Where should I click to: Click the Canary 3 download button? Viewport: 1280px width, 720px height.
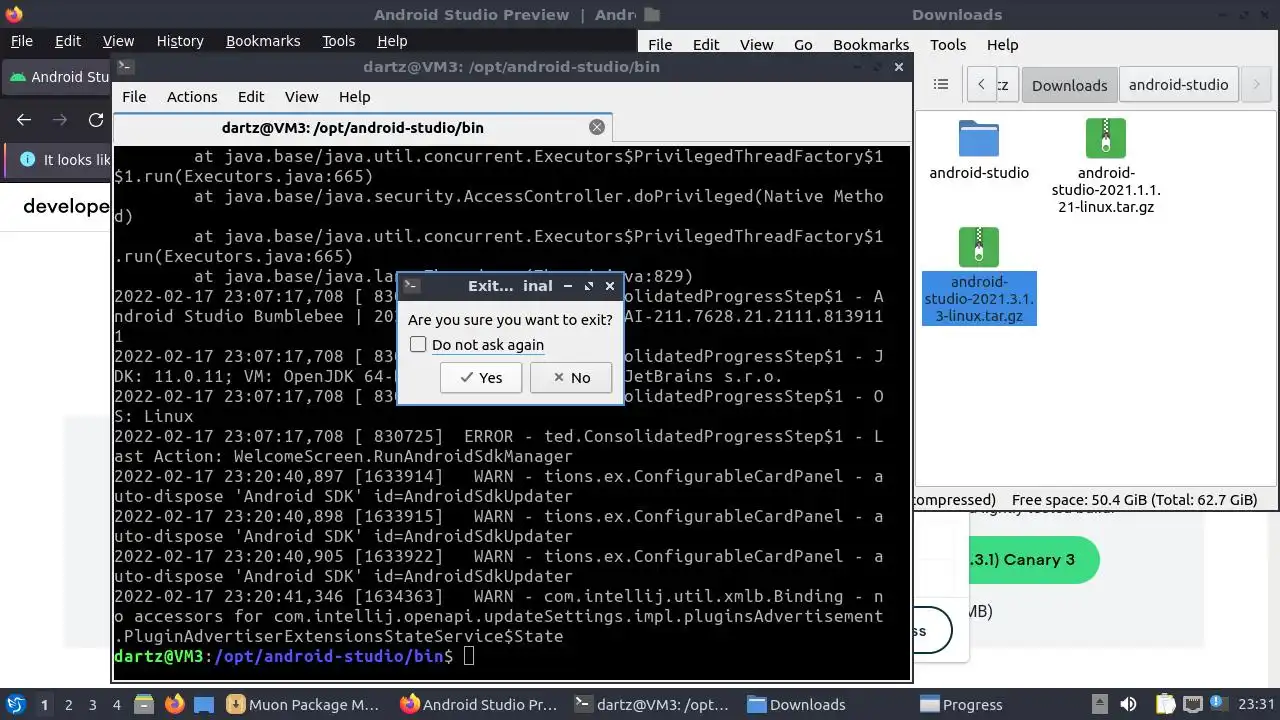click(x=1032, y=559)
